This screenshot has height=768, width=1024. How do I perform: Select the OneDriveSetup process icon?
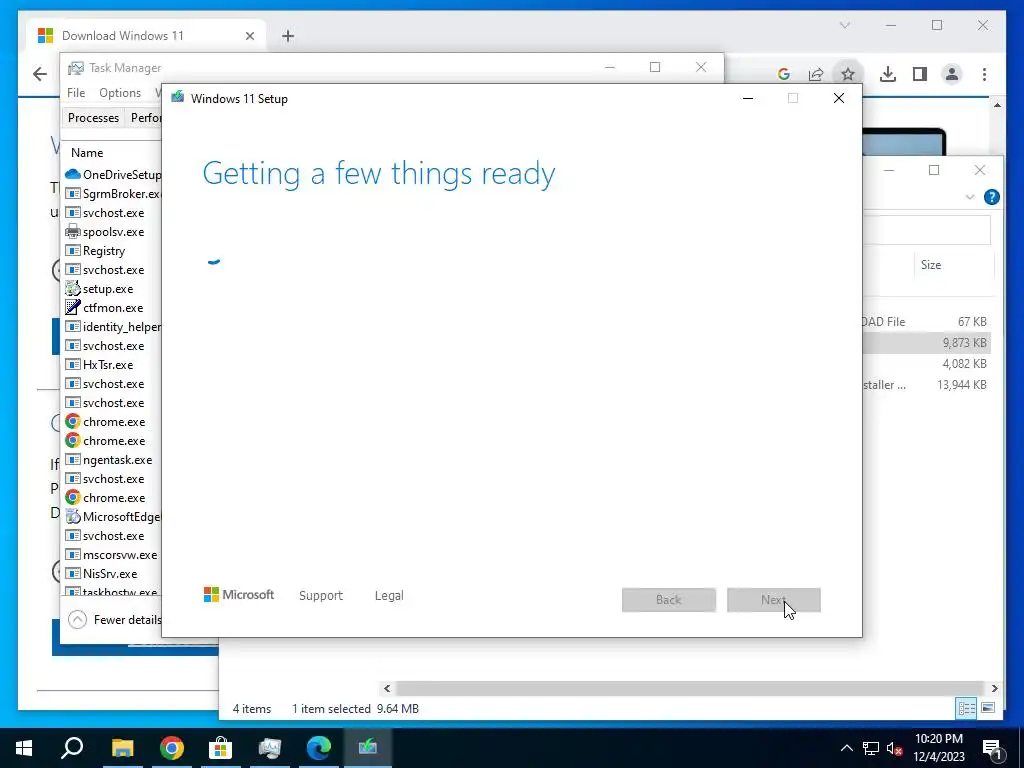(x=72, y=174)
